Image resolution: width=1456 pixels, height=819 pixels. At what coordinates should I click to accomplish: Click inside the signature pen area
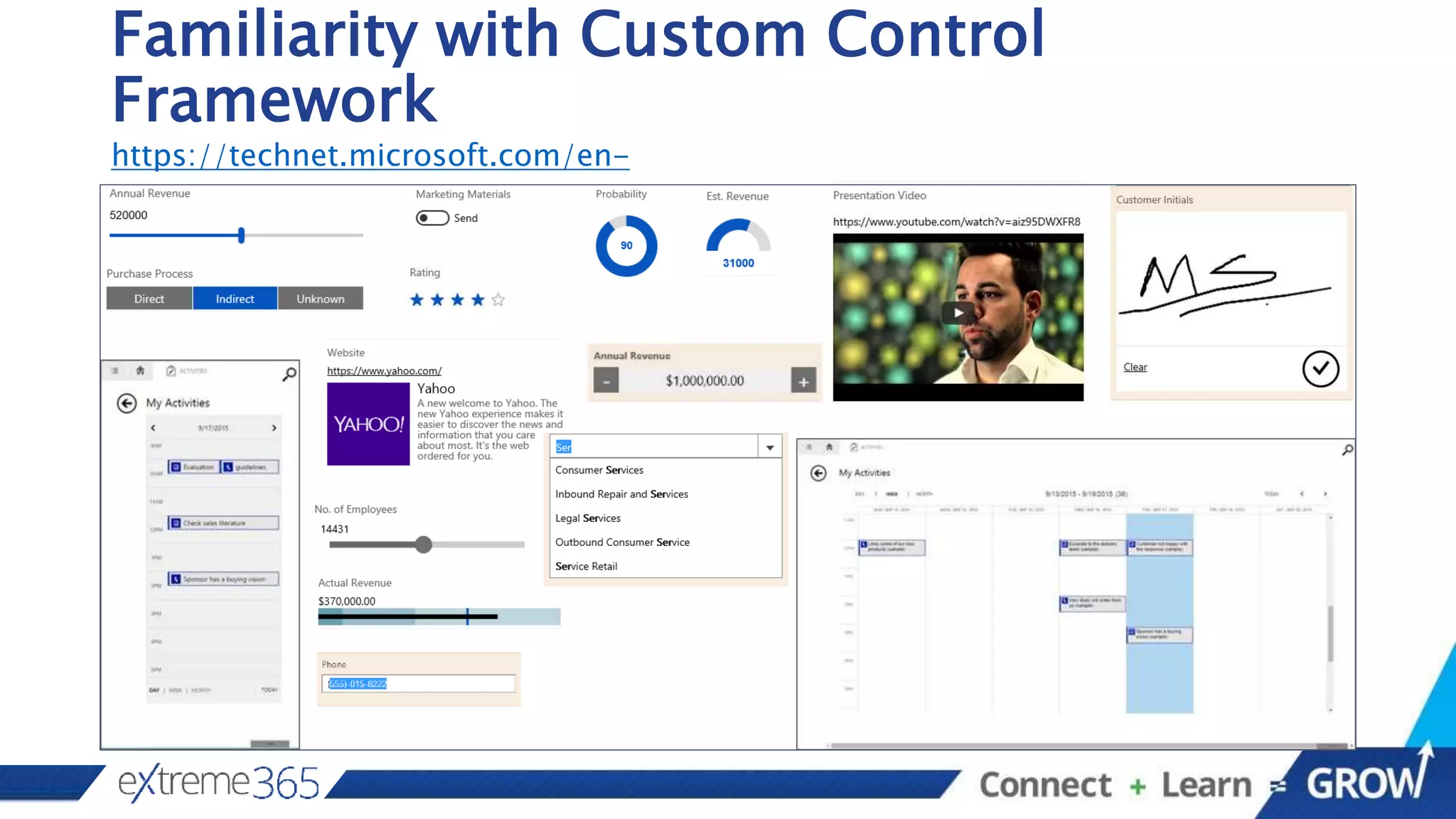tap(1231, 279)
